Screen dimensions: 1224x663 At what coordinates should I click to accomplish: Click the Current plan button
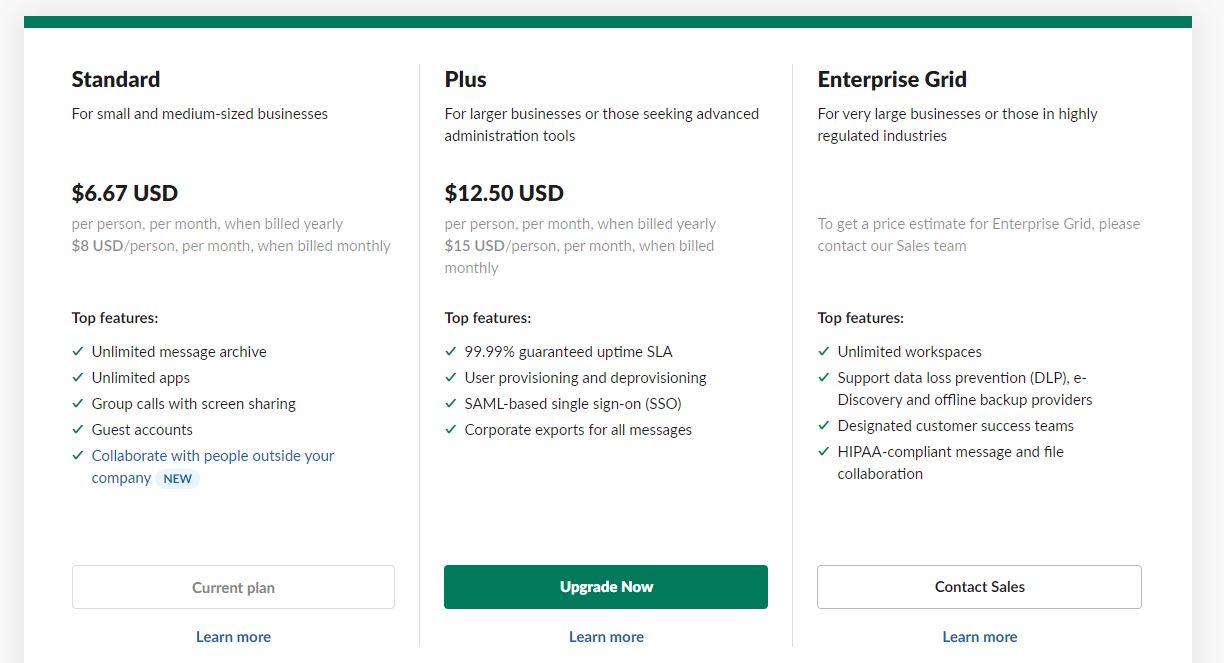coord(233,587)
